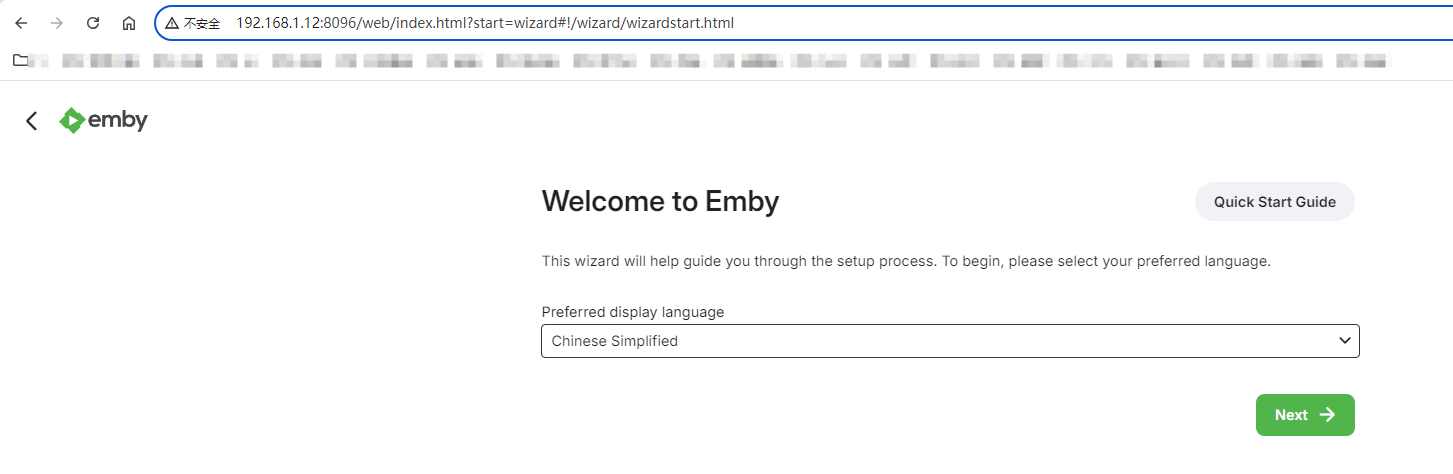Continue with the green Next button

[1305, 415]
